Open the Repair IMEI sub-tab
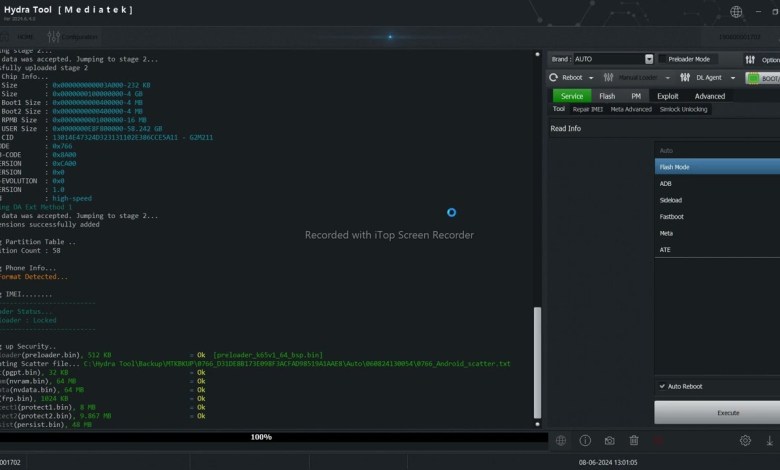The width and height of the screenshot is (780, 470). pos(588,109)
